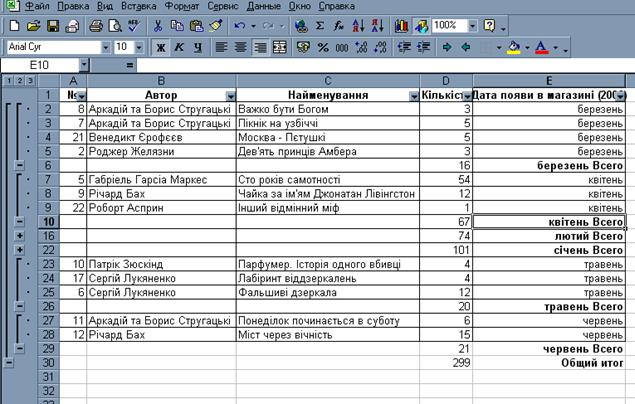The image size is (635, 404).
Task: Merge and center cells
Action: tap(279, 47)
